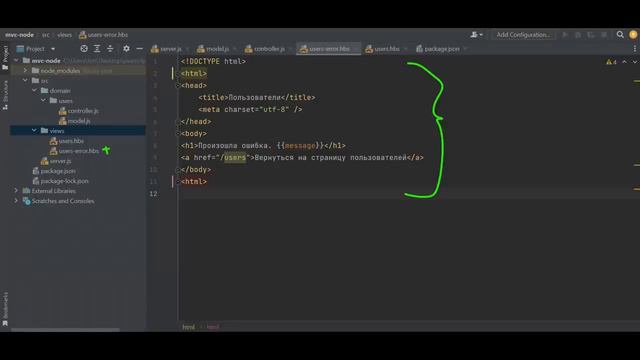640x360 pixels.
Task: Select the node_modules folder row
Action: pyautogui.click(x=78, y=71)
